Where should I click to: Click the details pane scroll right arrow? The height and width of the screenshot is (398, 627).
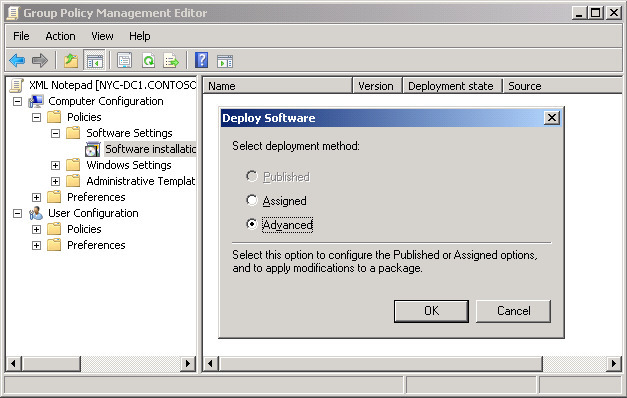(x=614, y=364)
